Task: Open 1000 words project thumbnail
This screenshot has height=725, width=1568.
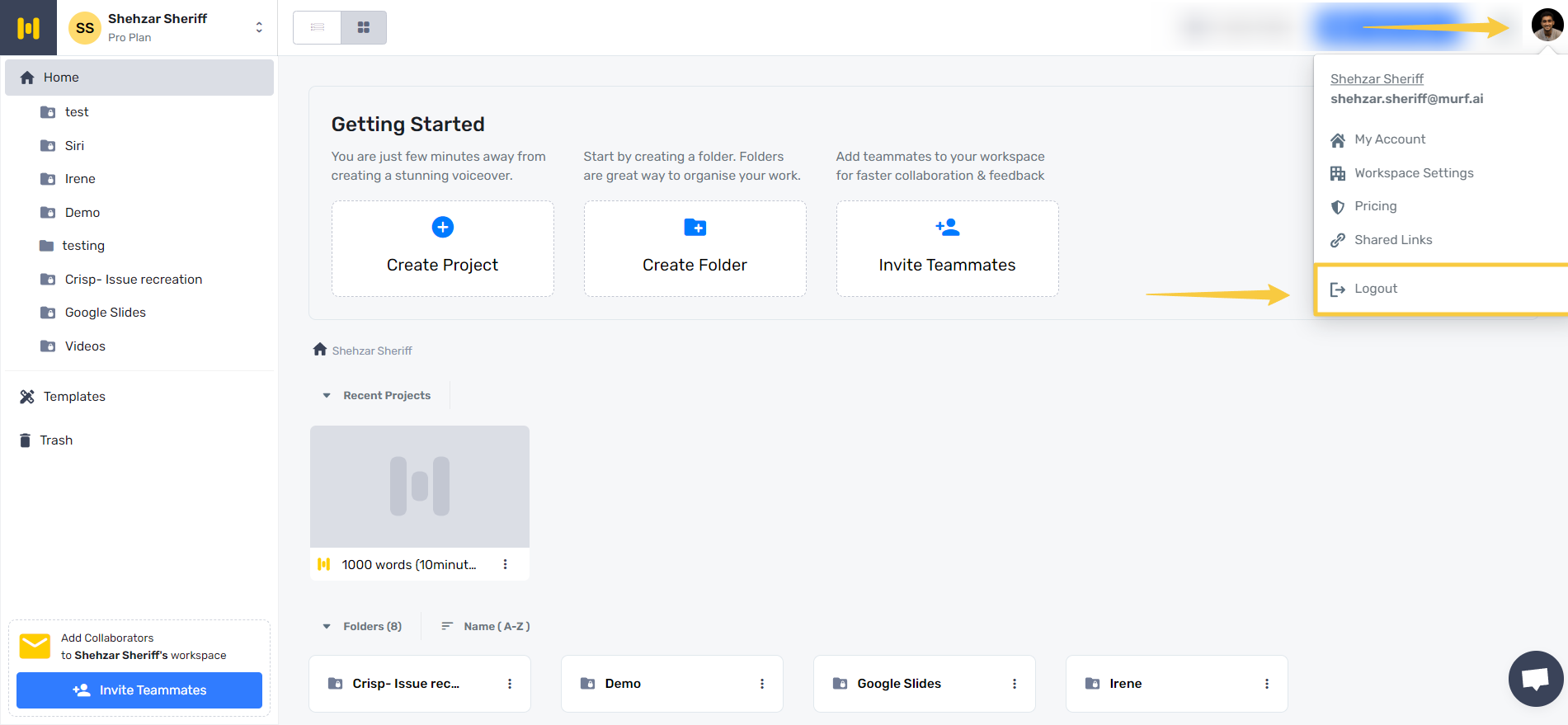Action: [420, 487]
